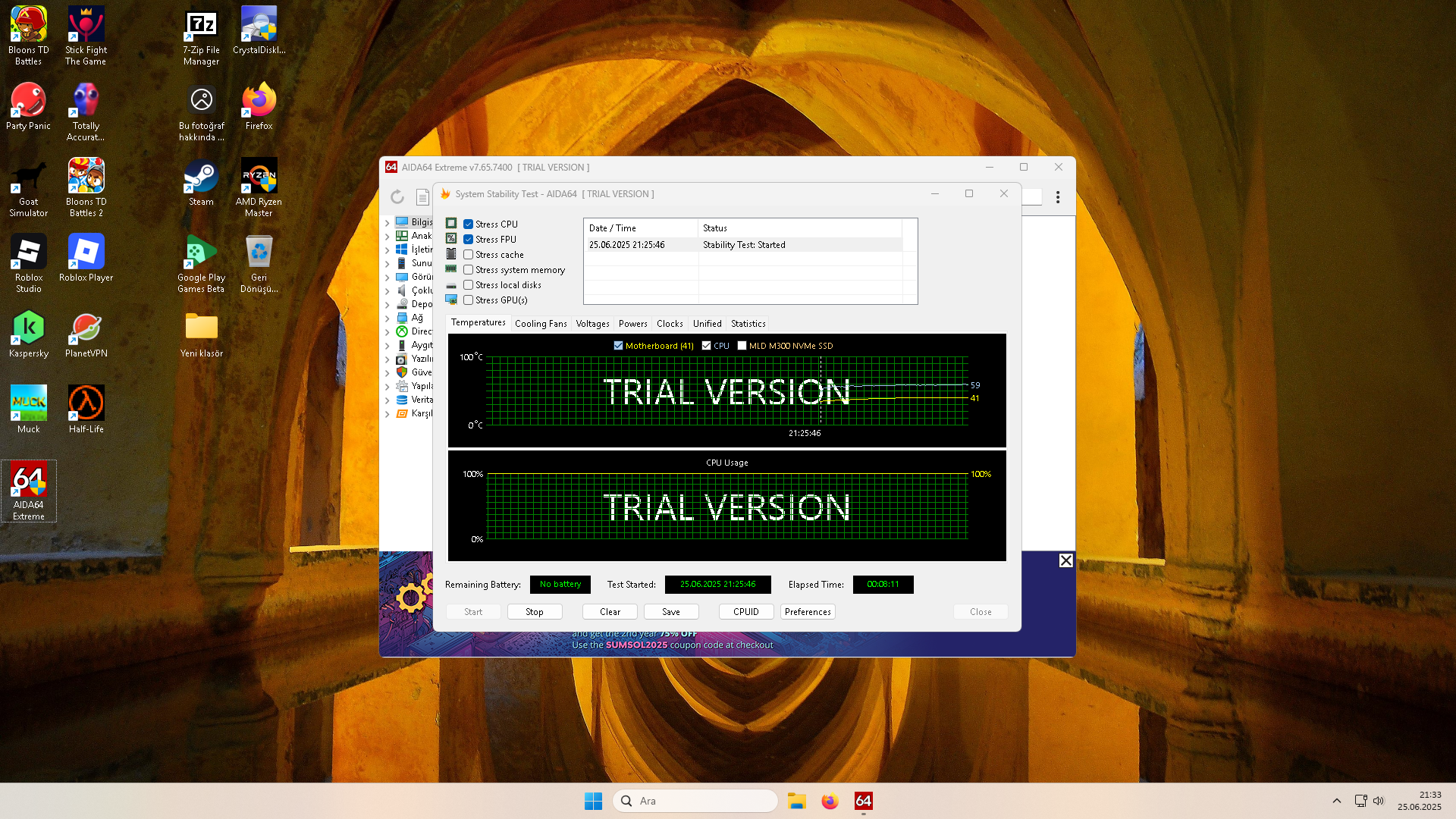Expand the Sunucu tree node
This screenshot has height=819, width=1456.
pos(388,264)
